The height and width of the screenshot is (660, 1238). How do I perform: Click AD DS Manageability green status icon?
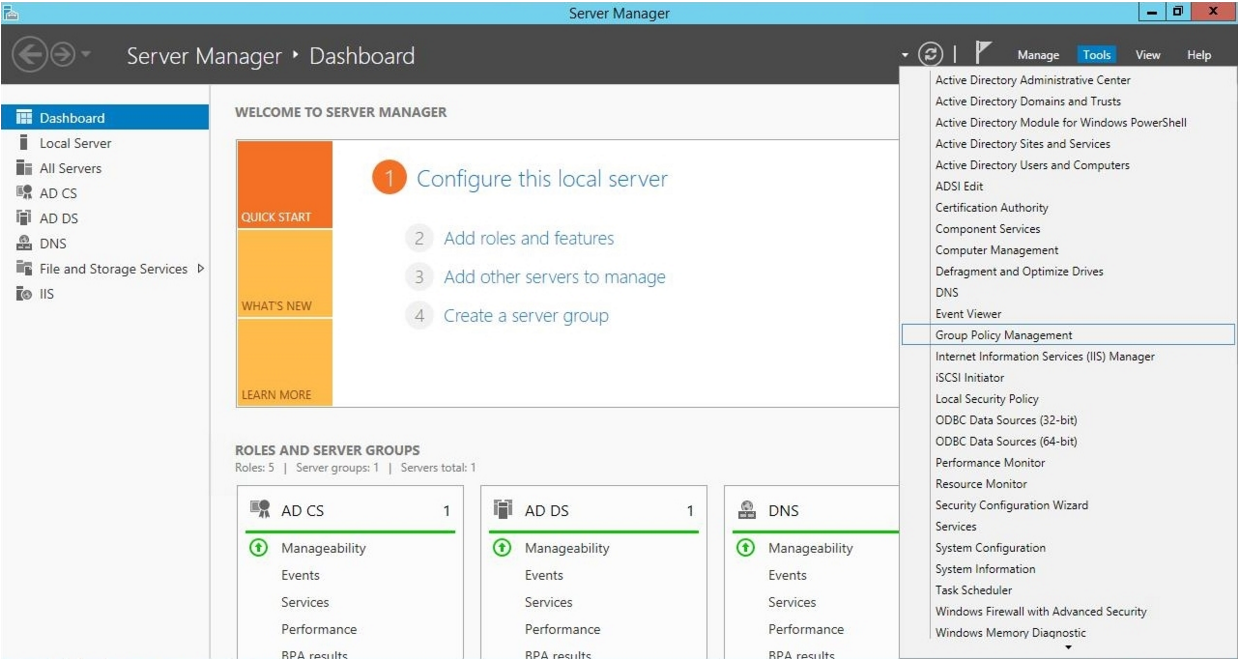(500, 548)
